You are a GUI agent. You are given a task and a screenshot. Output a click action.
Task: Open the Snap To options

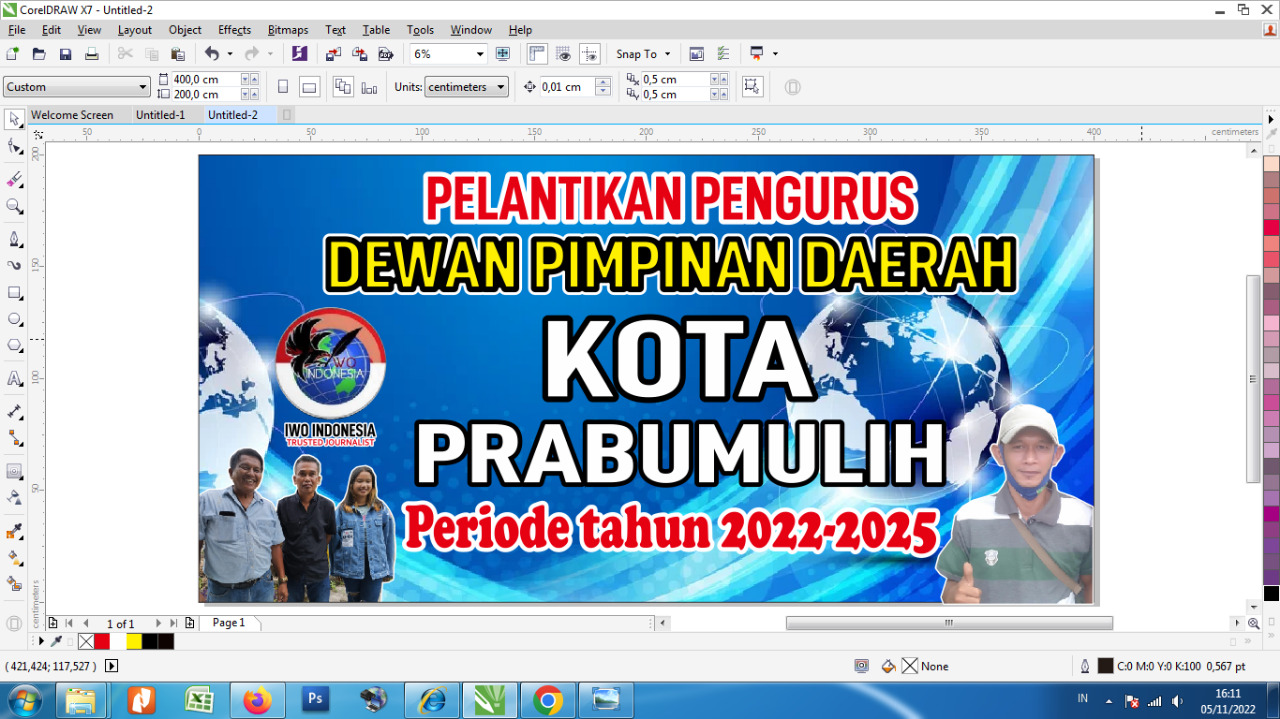(x=643, y=54)
